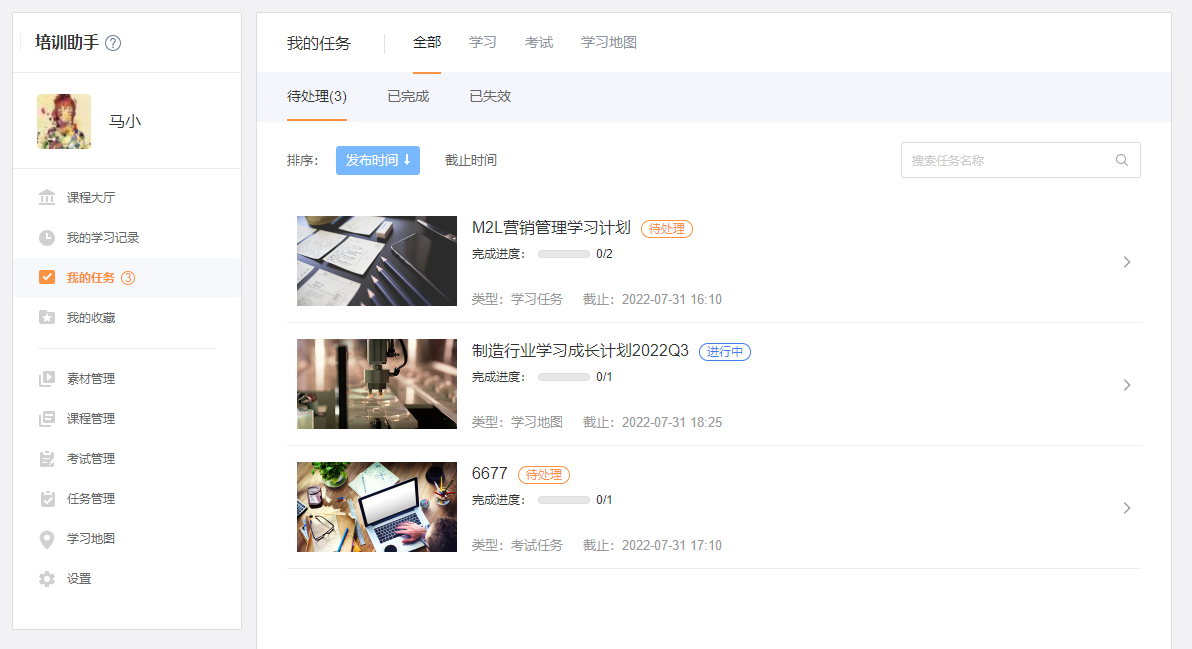1192x649 pixels.
Task: Open the 6677 task thumbnail image
Action: [376, 507]
